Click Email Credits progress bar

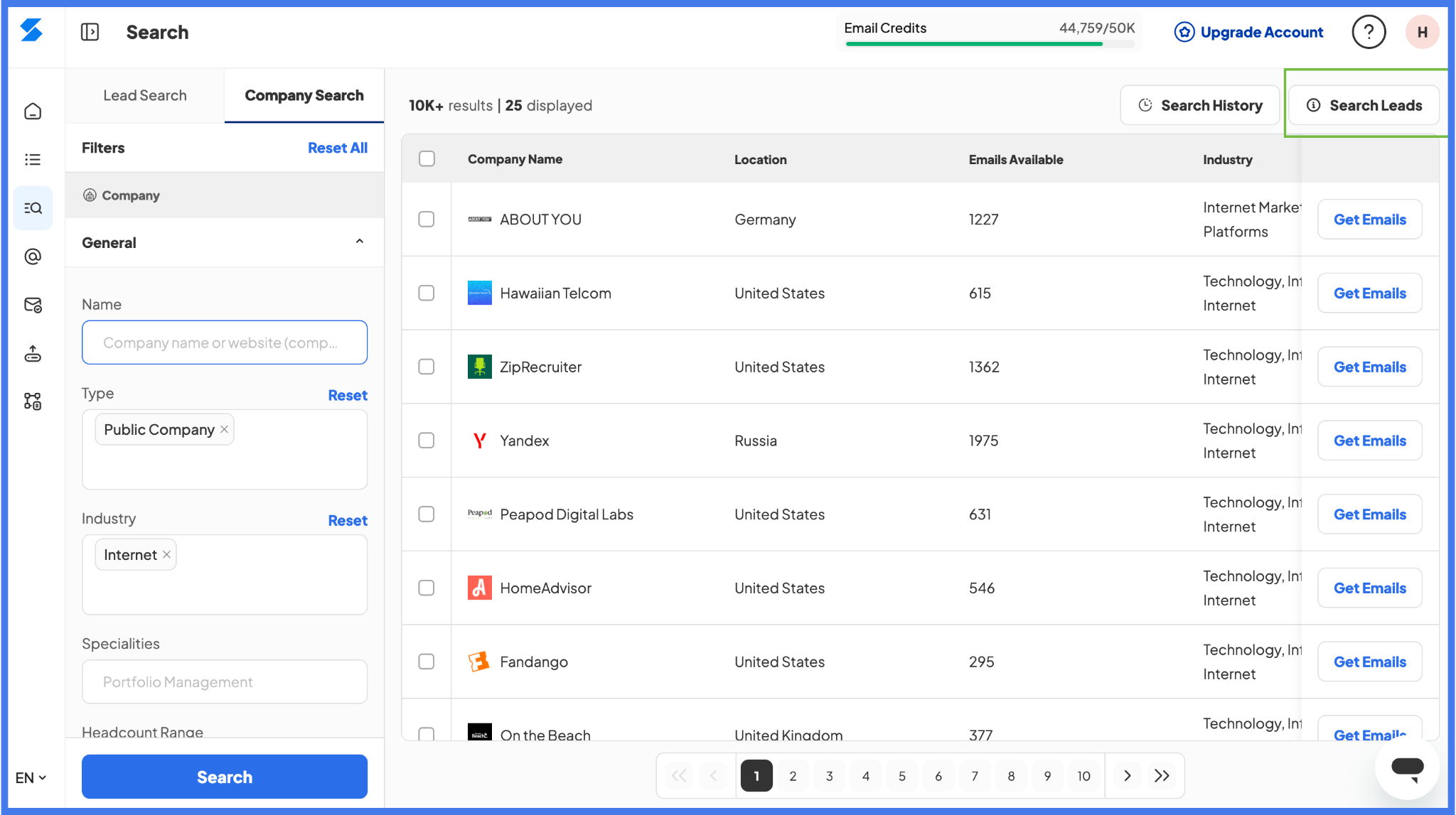click(x=990, y=44)
